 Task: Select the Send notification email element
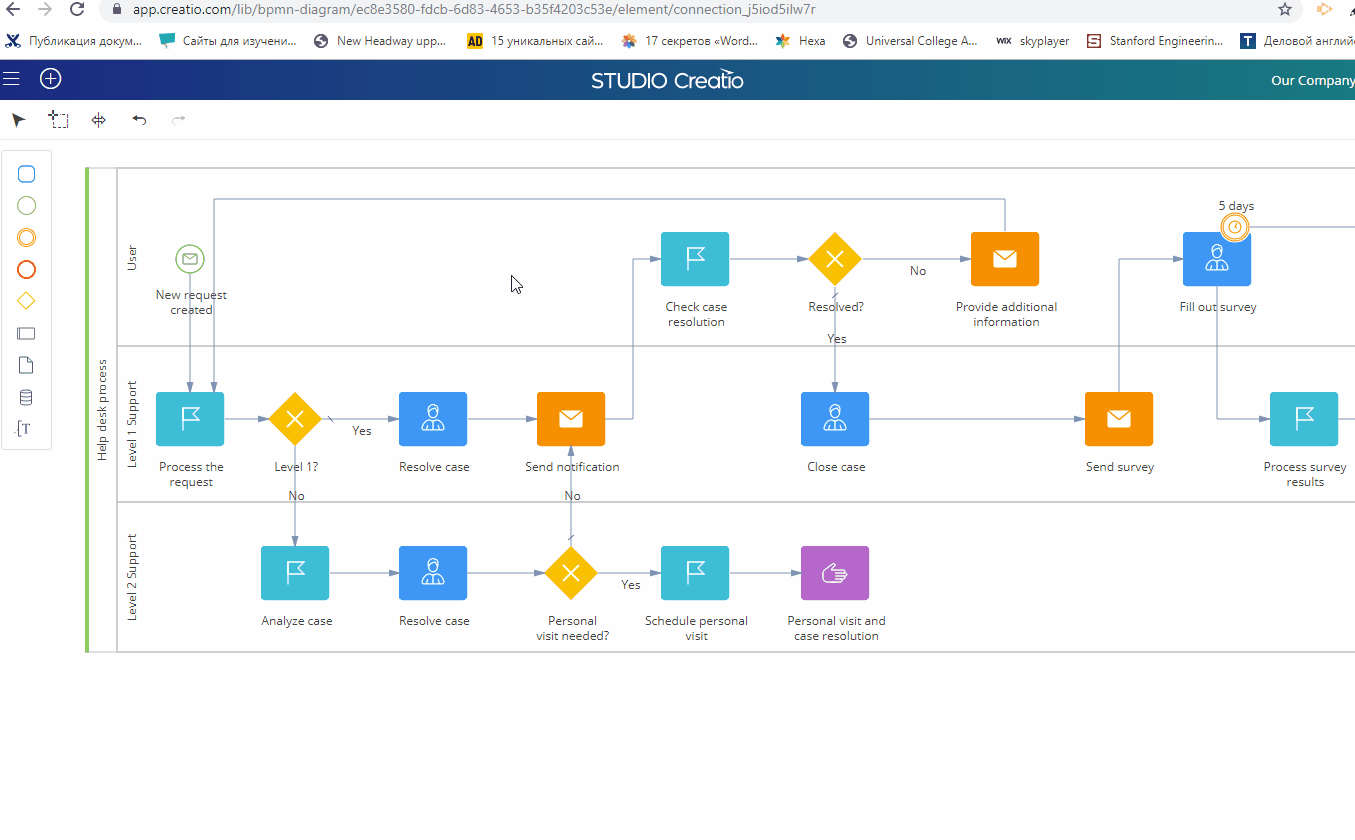pyautogui.click(x=571, y=419)
